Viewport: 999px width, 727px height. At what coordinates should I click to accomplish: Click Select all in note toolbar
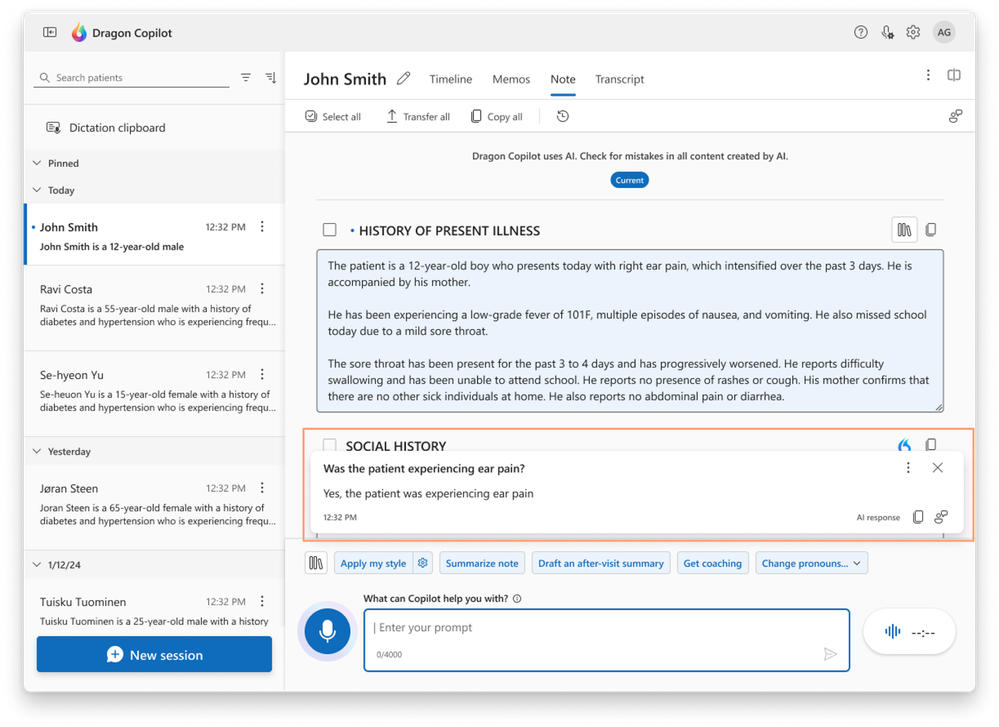333,116
